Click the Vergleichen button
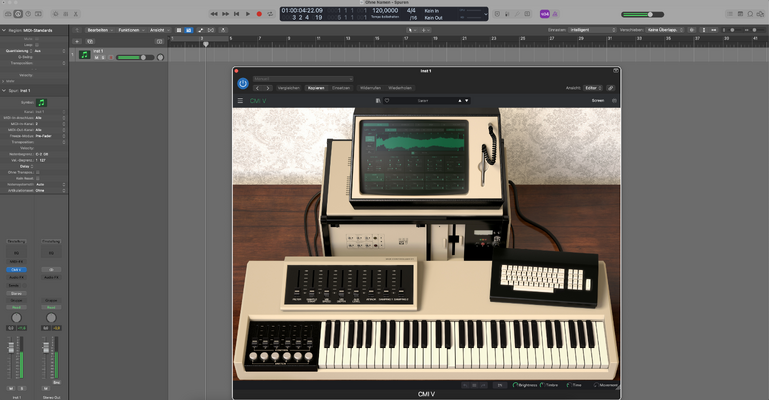Viewport: 769px width, 400px height. [x=289, y=88]
